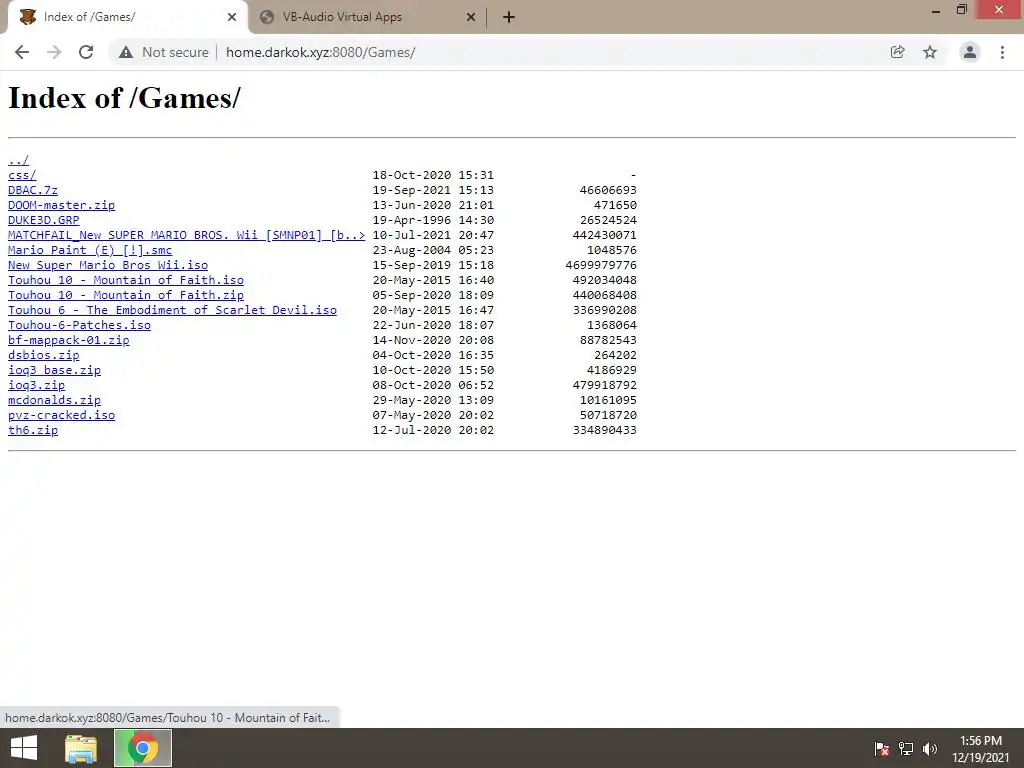Image resolution: width=1024 pixels, height=768 pixels.
Task: Click the file size 4699979776
Action: pyautogui.click(x=601, y=265)
